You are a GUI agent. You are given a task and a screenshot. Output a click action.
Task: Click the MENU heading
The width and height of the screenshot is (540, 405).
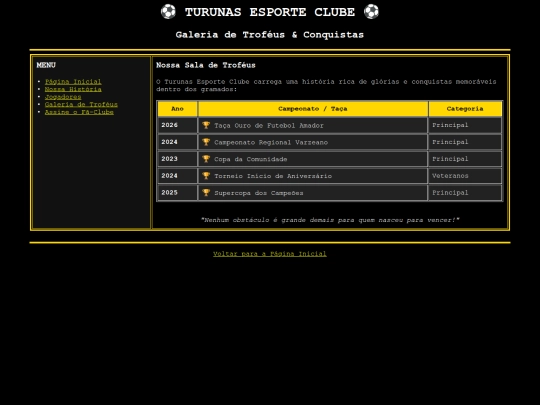[x=46, y=65]
